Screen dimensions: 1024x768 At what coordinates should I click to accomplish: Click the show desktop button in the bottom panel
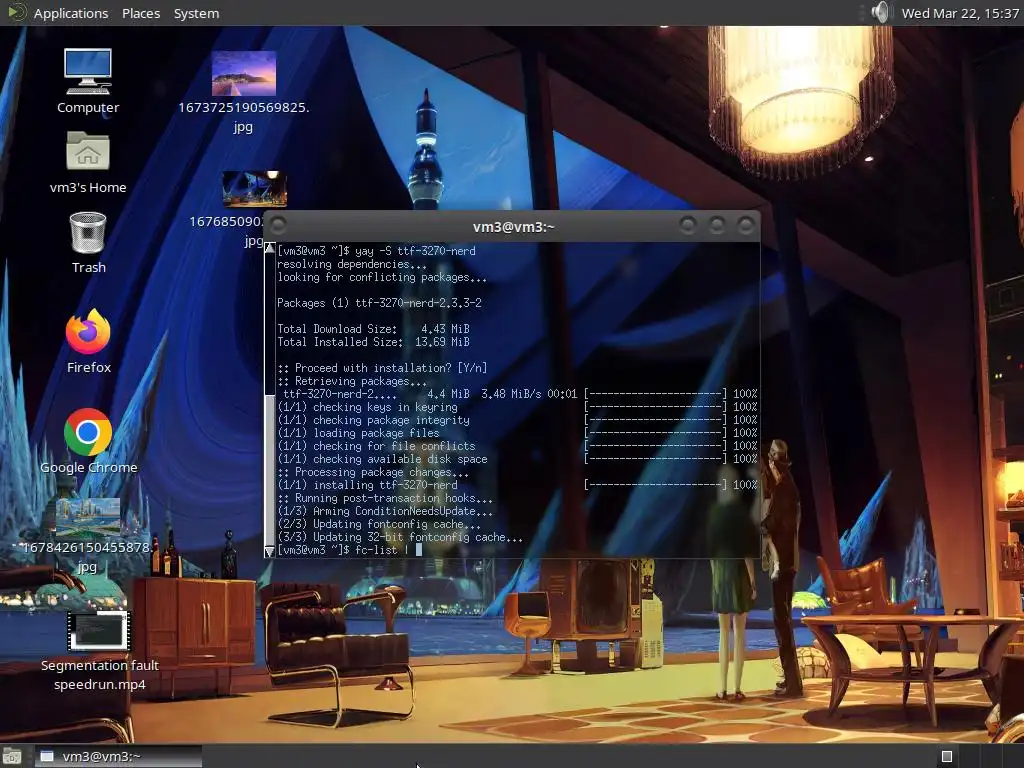(12, 756)
